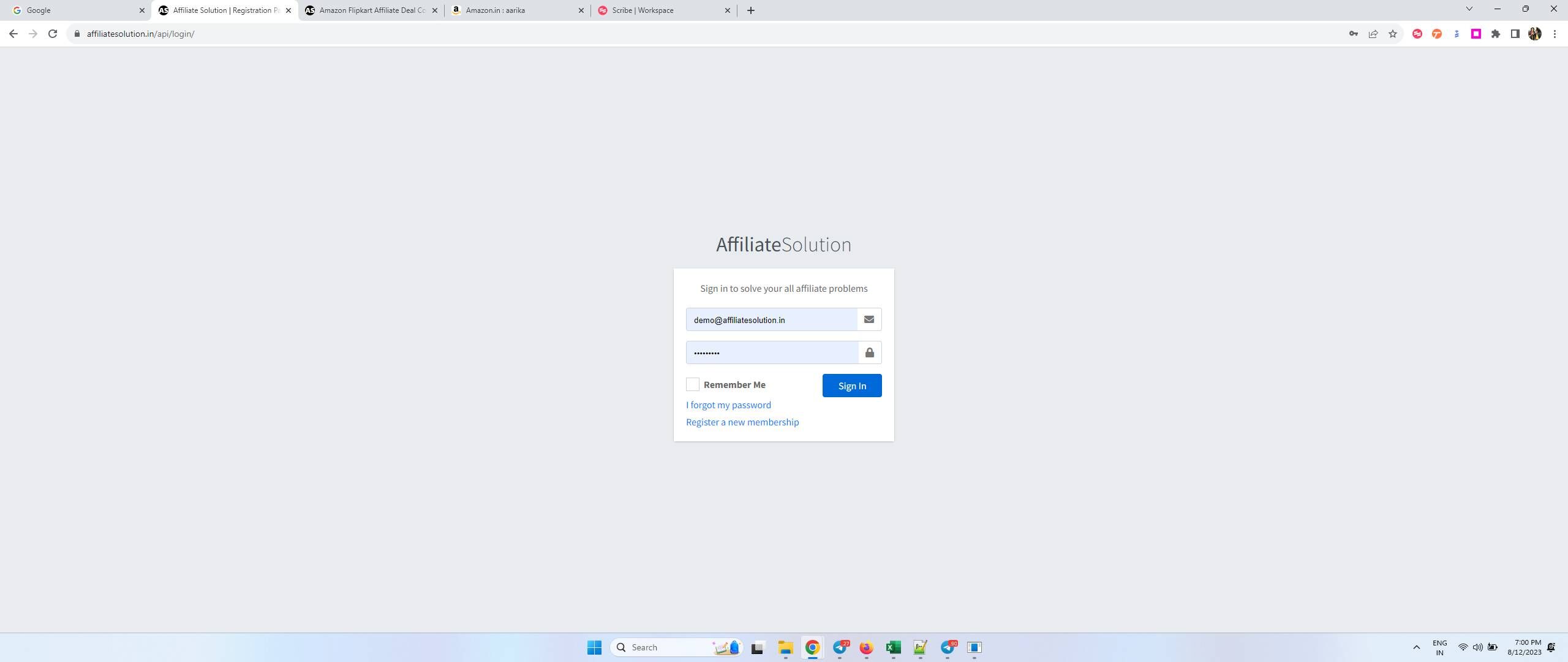Screen dimensions: 1568x662
Task: Open the password manager key icon
Action: pos(1353,34)
